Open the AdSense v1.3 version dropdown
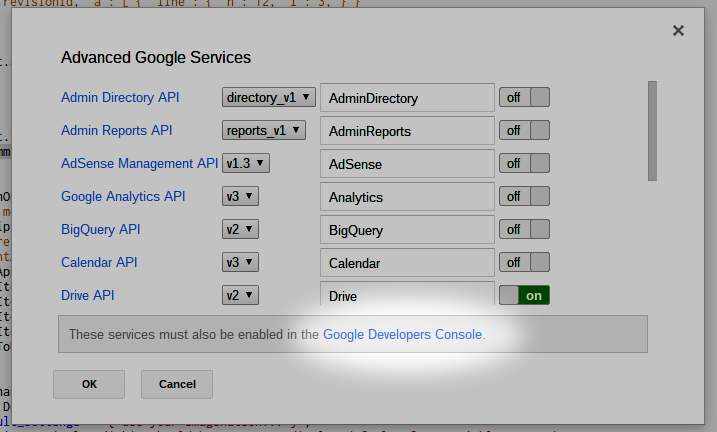This screenshot has width=717, height=432. (246, 163)
